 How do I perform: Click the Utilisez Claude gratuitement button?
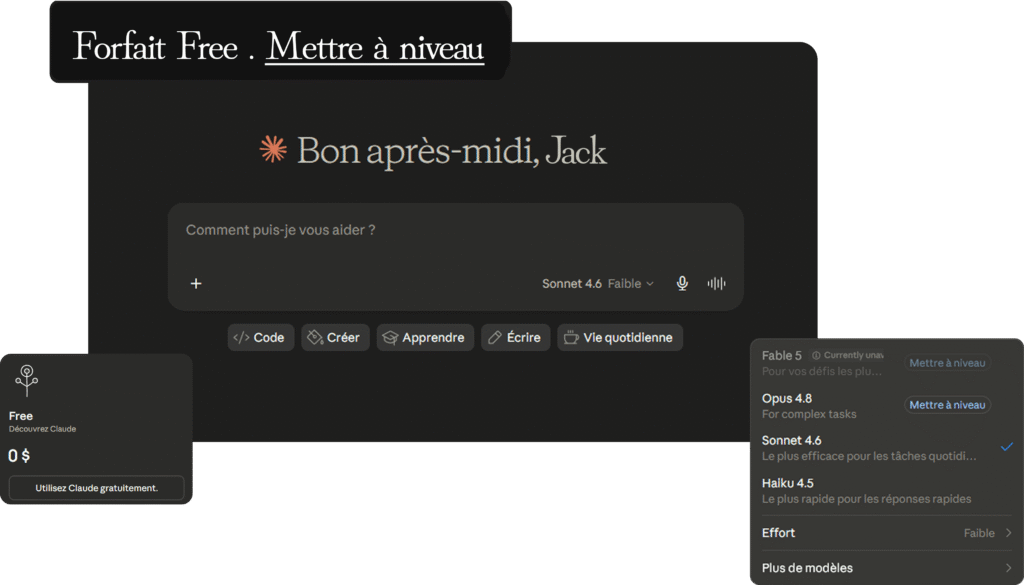click(x=97, y=488)
